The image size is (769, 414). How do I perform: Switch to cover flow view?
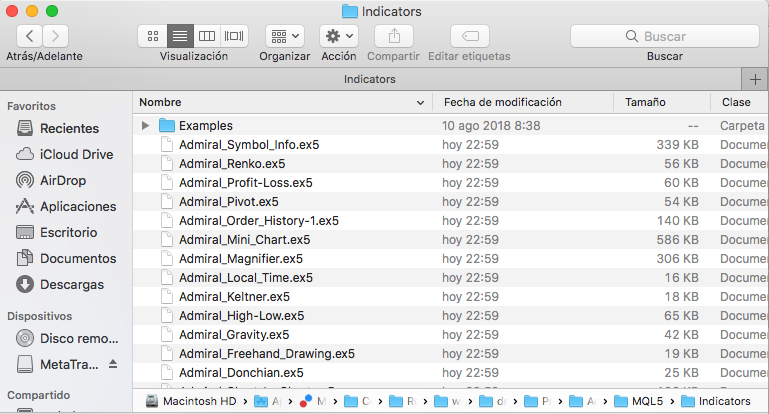click(234, 36)
